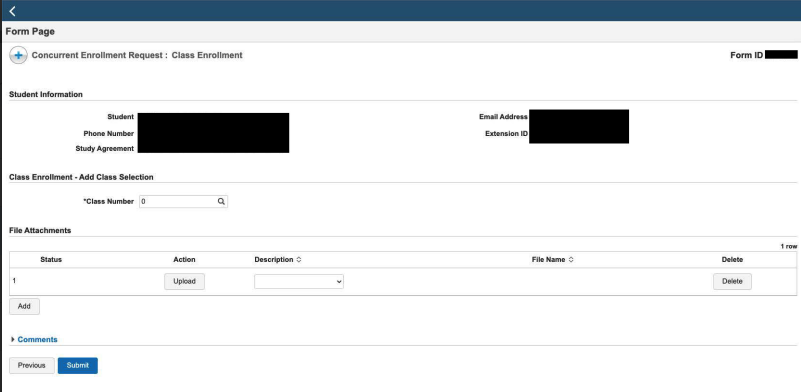
Task: Click the Phone Number label
Action: [x=109, y=134]
